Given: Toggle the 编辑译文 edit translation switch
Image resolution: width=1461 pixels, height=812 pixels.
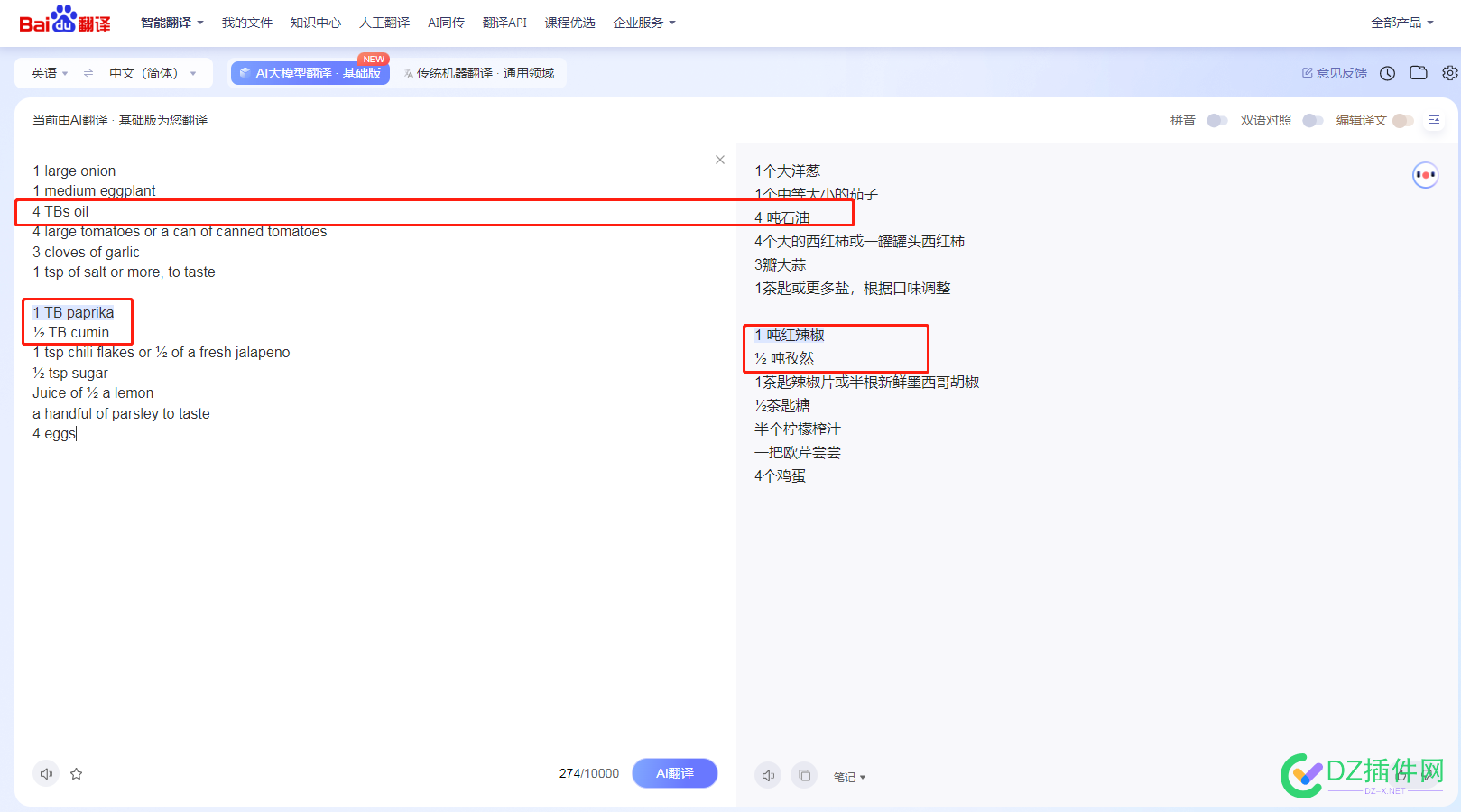Looking at the screenshot, I should [x=1402, y=120].
